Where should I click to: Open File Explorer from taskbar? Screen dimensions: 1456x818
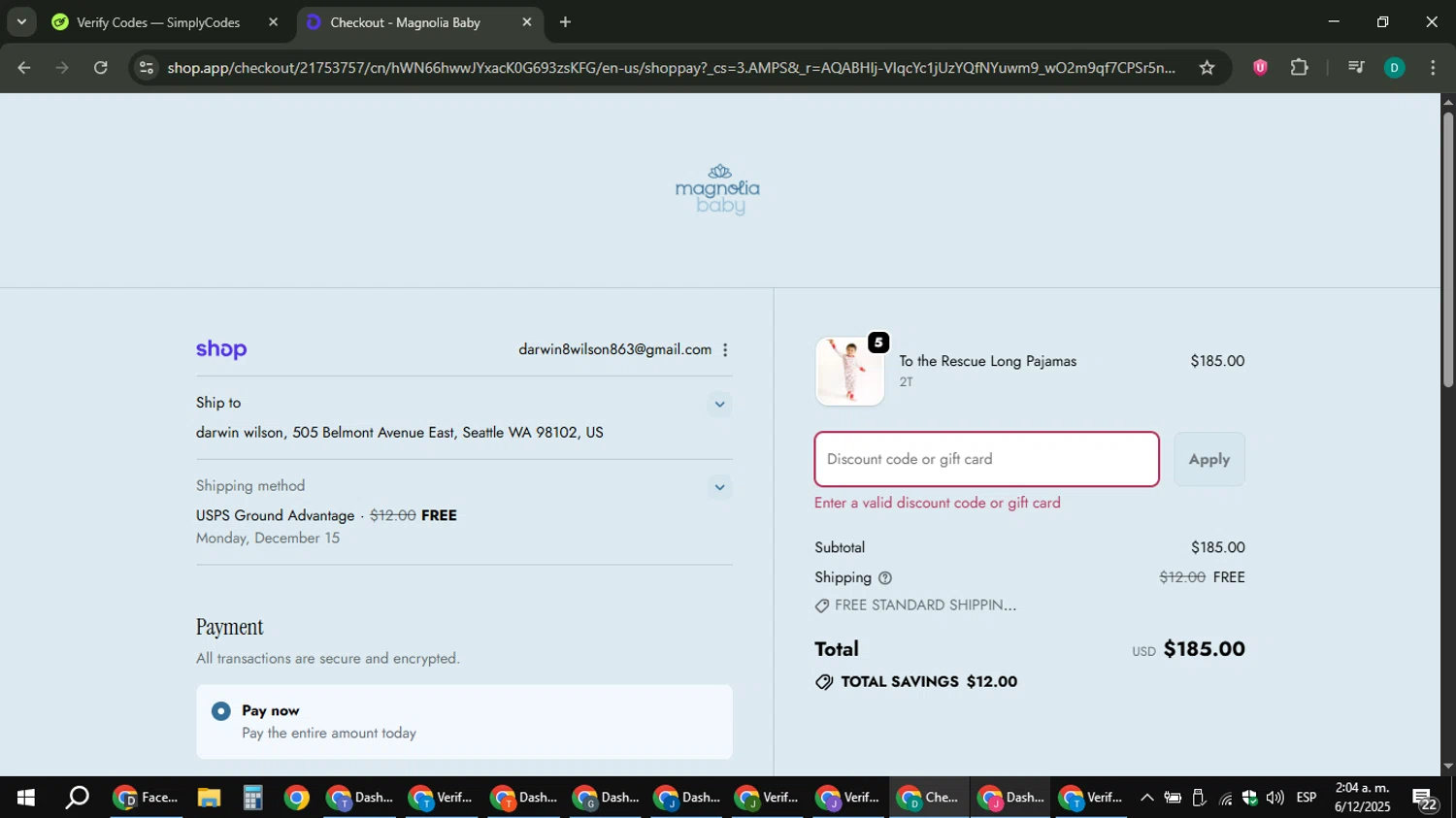coord(209,798)
